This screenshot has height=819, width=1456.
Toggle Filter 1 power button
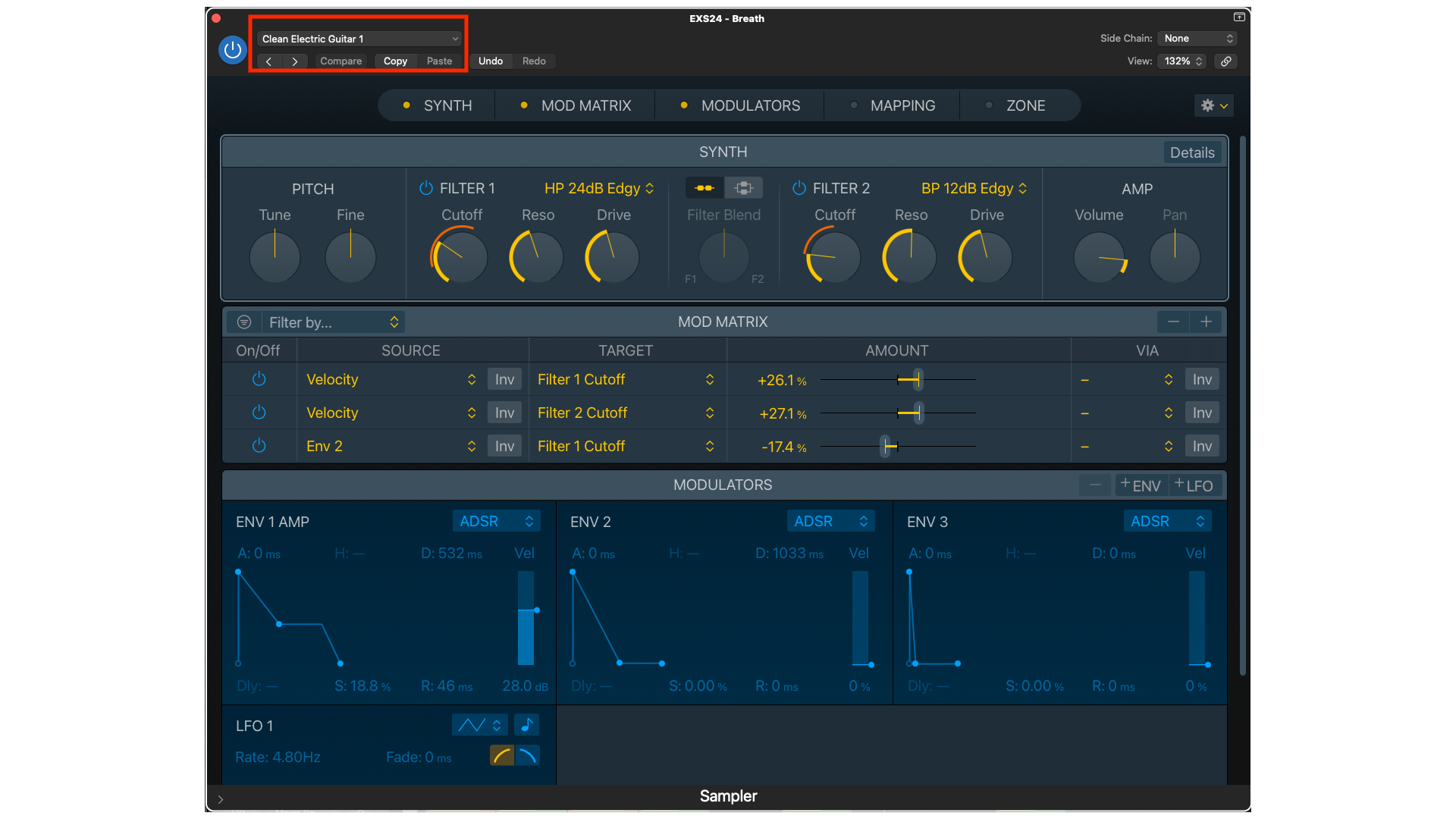click(x=426, y=188)
